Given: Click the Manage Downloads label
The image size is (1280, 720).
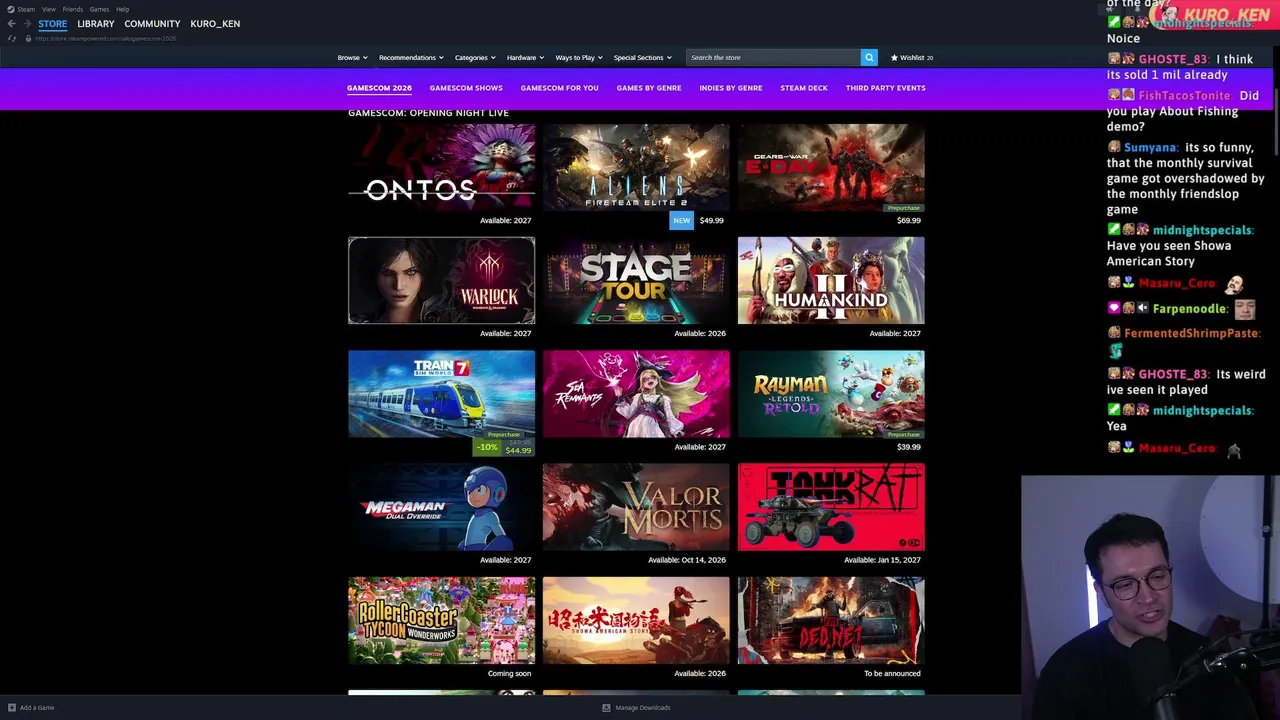Looking at the screenshot, I should tap(643, 708).
